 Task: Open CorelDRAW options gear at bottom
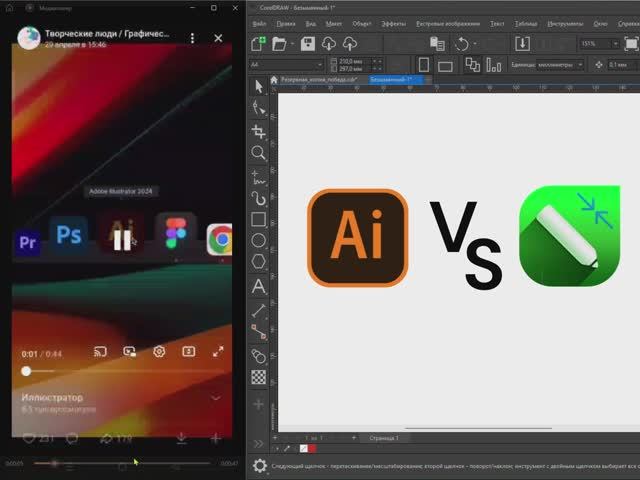(x=260, y=465)
